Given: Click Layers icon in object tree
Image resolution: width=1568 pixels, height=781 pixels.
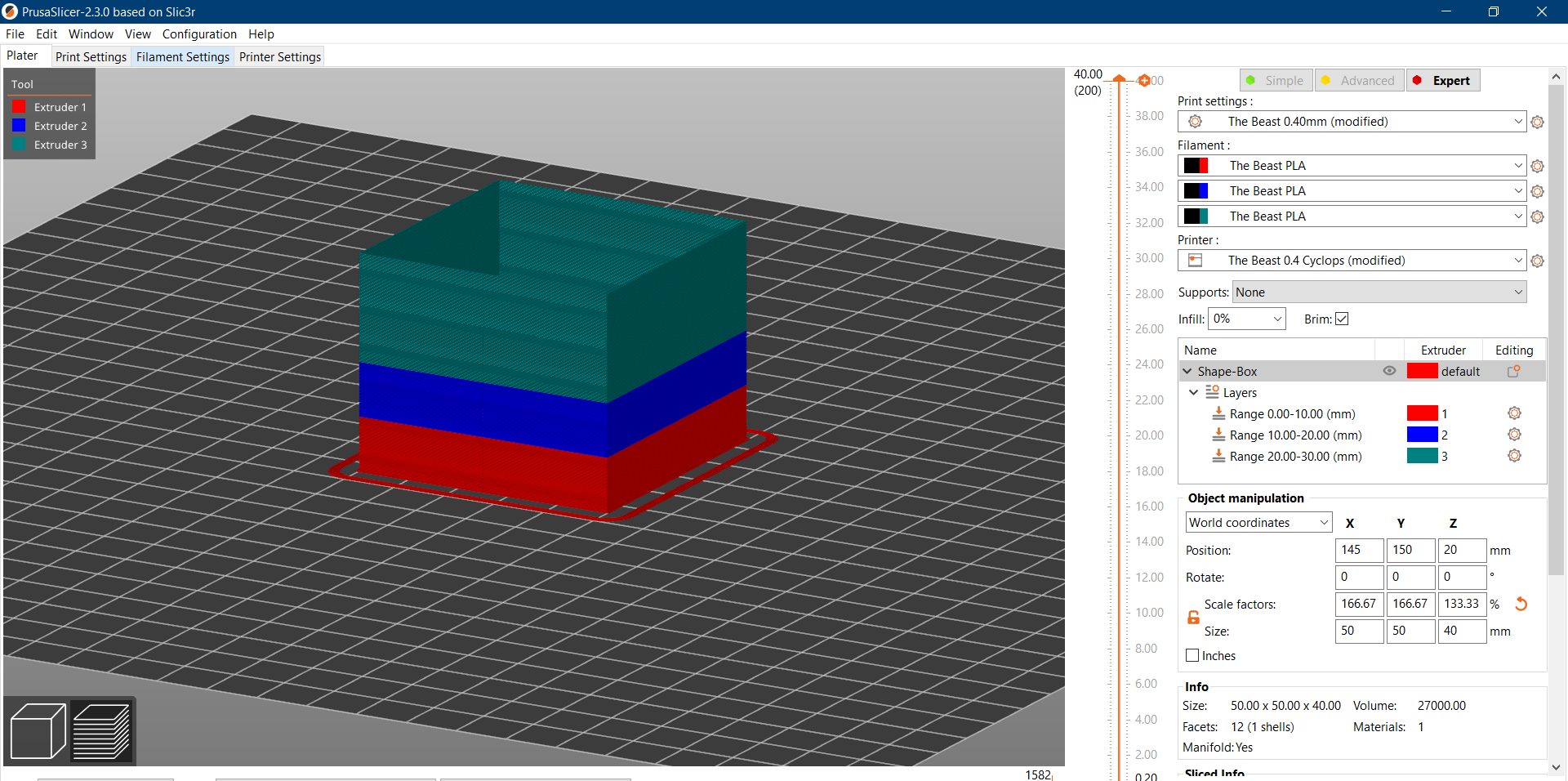Looking at the screenshot, I should coord(1213,392).
